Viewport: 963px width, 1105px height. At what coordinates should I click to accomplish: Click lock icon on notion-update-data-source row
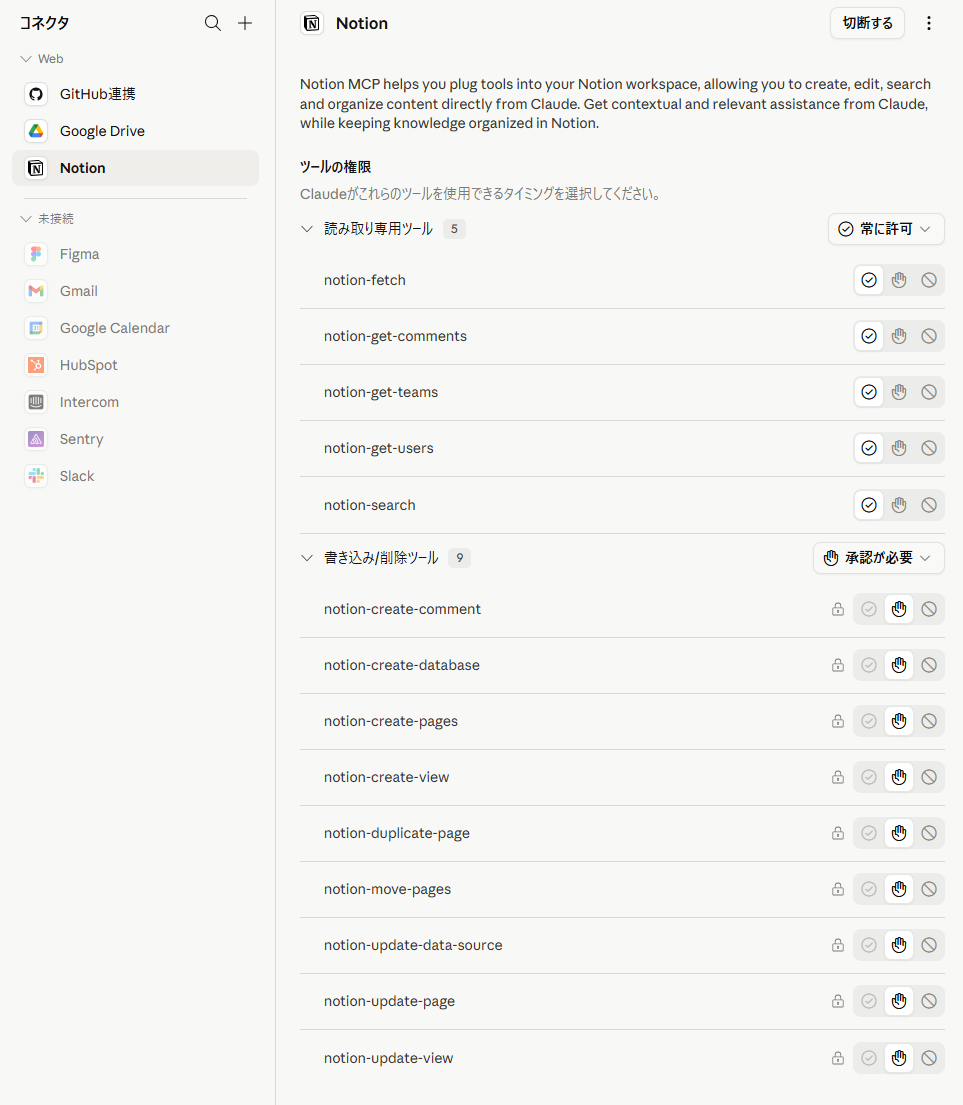tap(838, 945)
